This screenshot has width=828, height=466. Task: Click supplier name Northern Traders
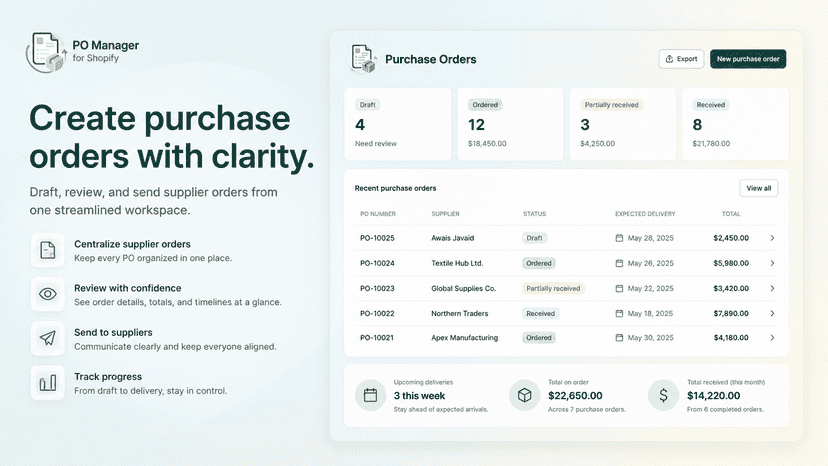click(x=459, y=313)
